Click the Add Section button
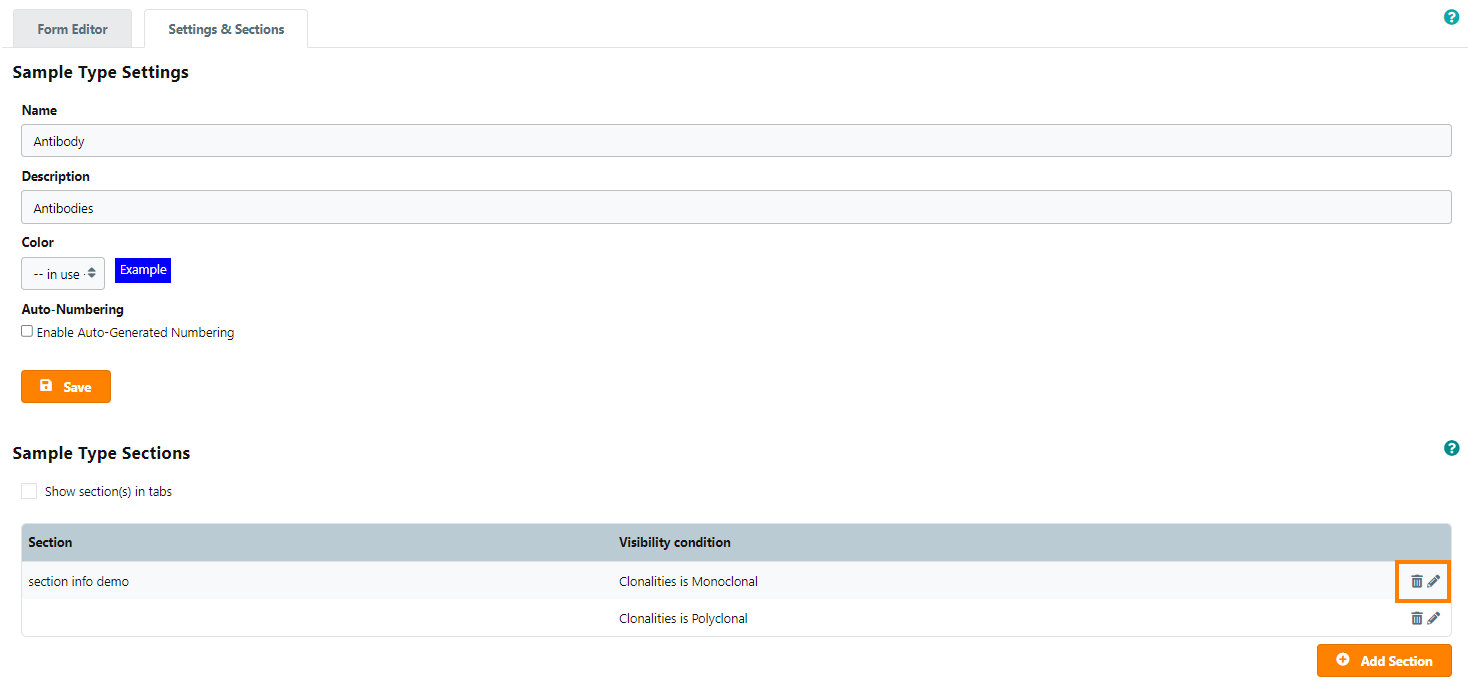Image resolution: width=1468 pixels, height=685 pixels. tap(1384, 660)
